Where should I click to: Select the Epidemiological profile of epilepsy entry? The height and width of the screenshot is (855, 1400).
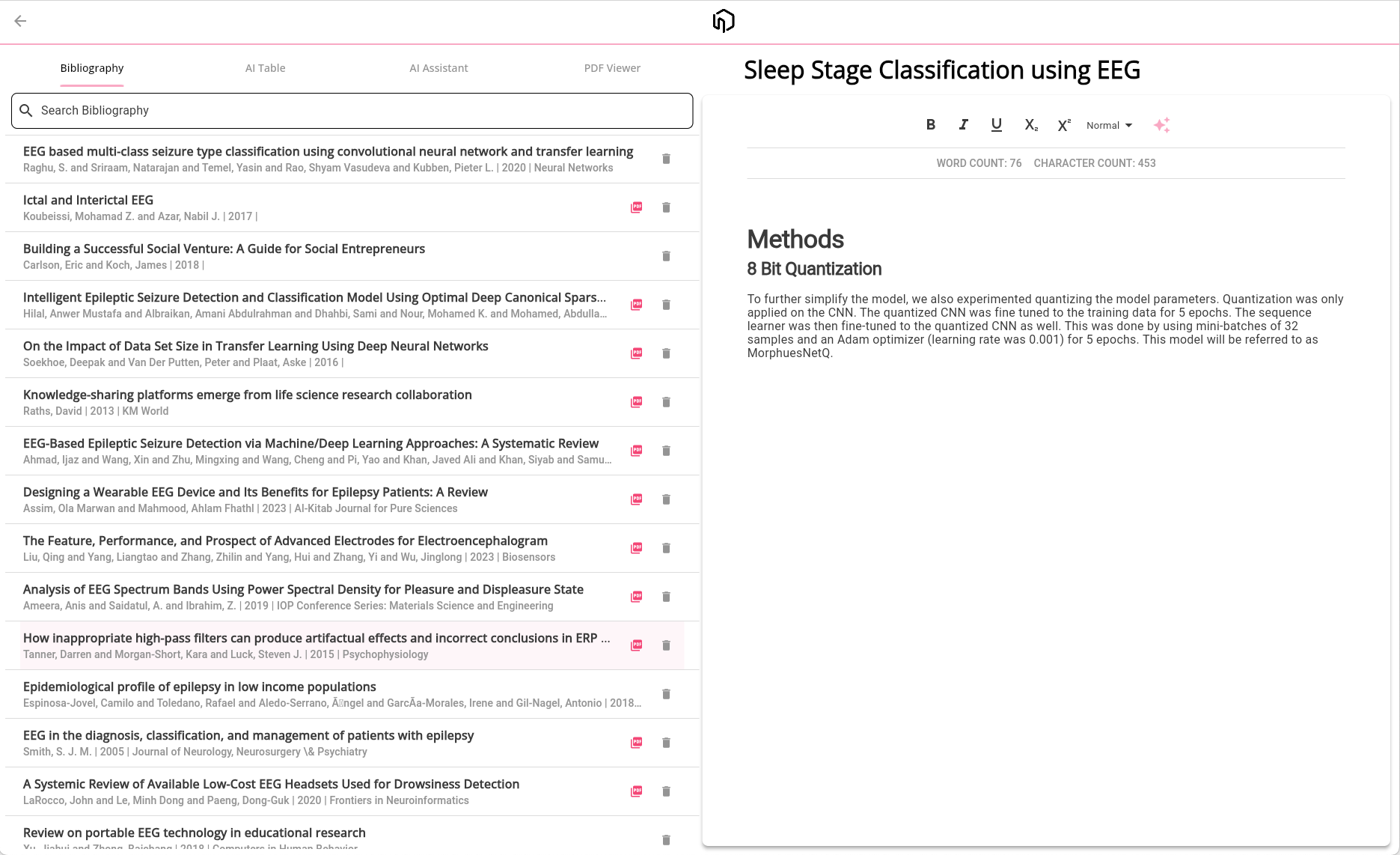coord(200,687)
